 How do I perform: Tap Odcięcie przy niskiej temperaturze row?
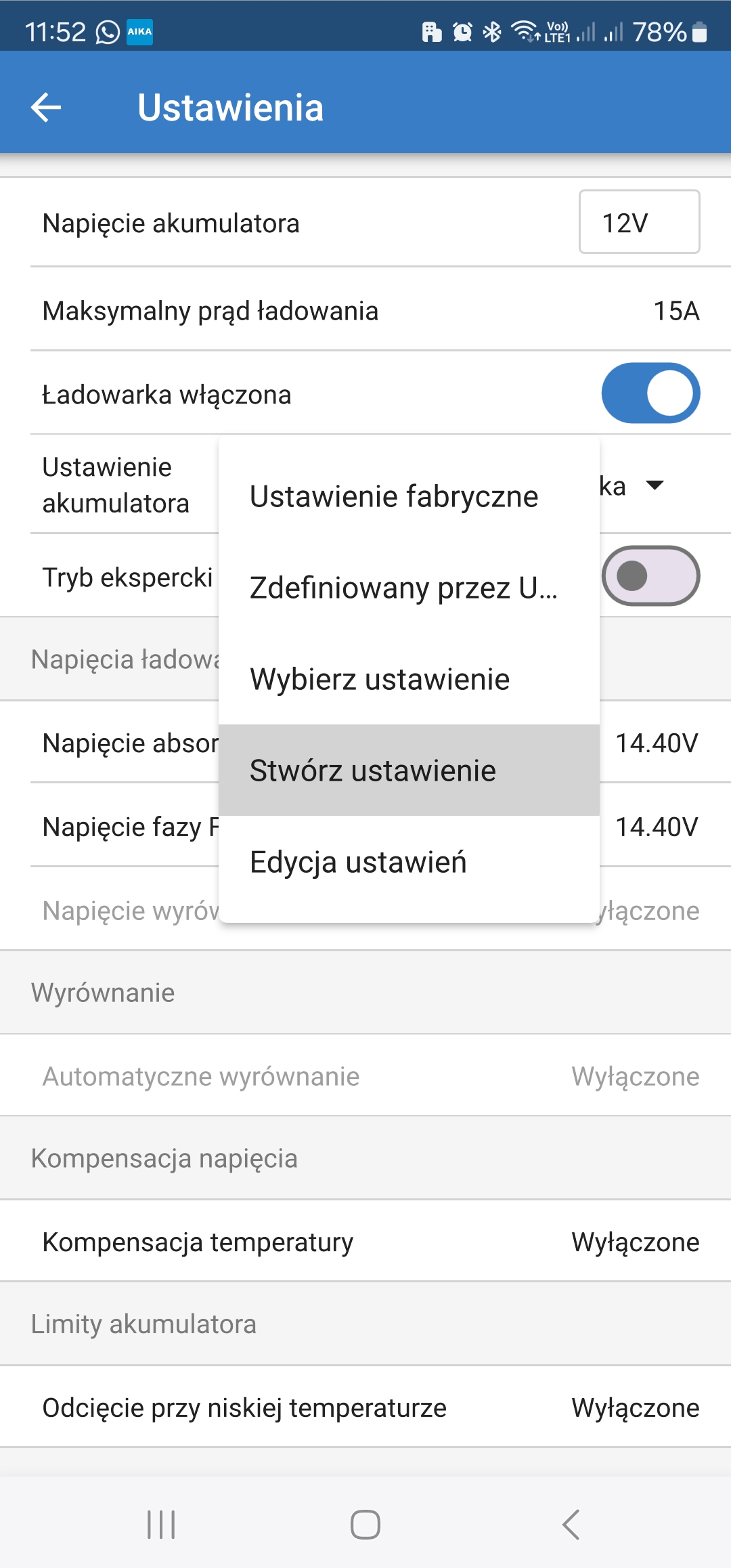(365, 1408)
